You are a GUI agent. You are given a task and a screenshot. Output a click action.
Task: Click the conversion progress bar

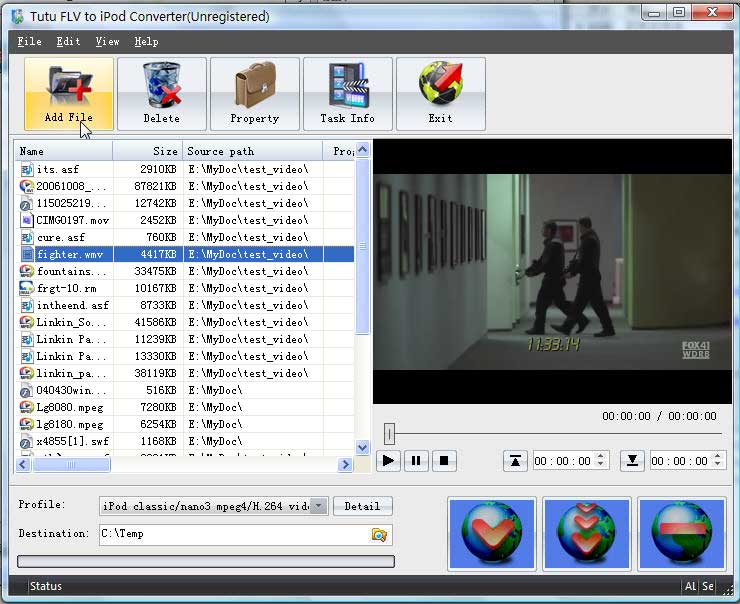pyautogui.click(x=206, y=561)
